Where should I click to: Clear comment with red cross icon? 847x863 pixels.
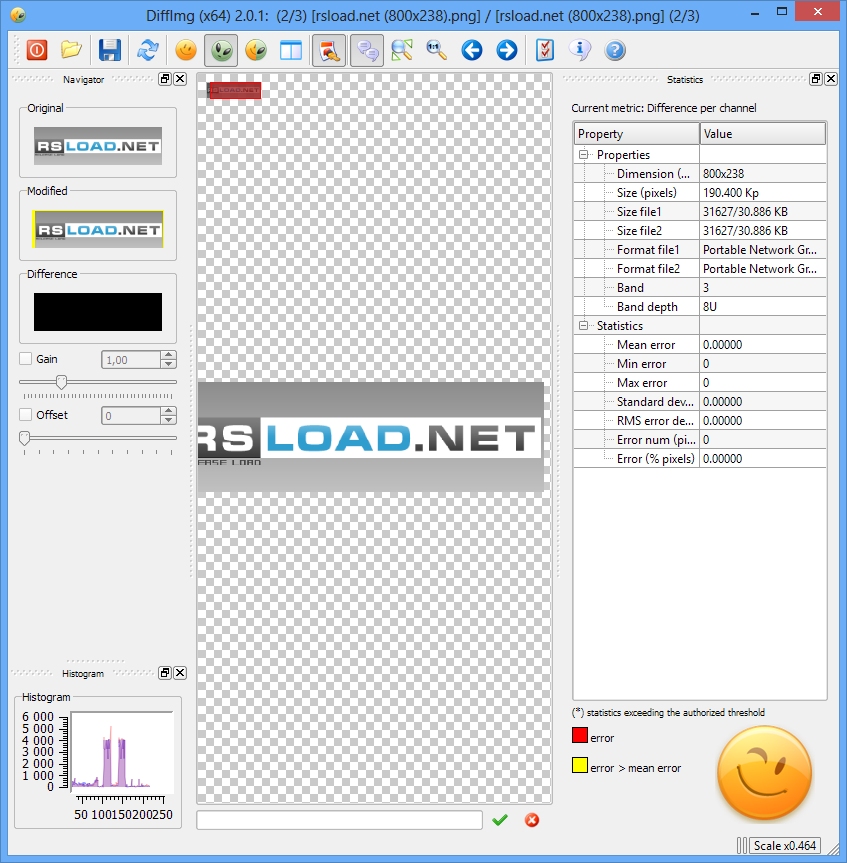tap(532, 820)
